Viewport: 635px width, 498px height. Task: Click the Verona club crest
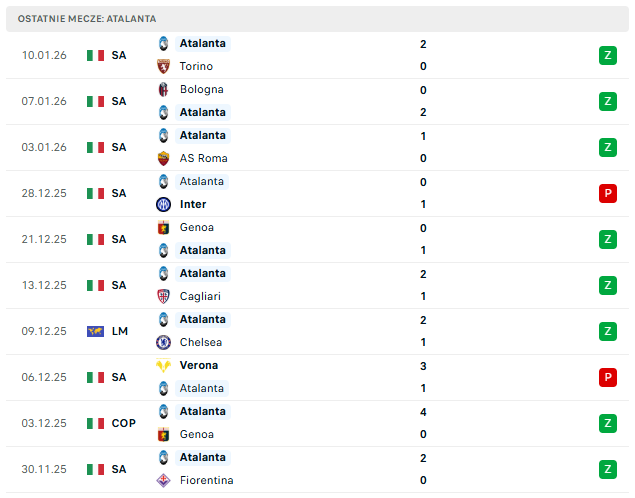(163, 365)
